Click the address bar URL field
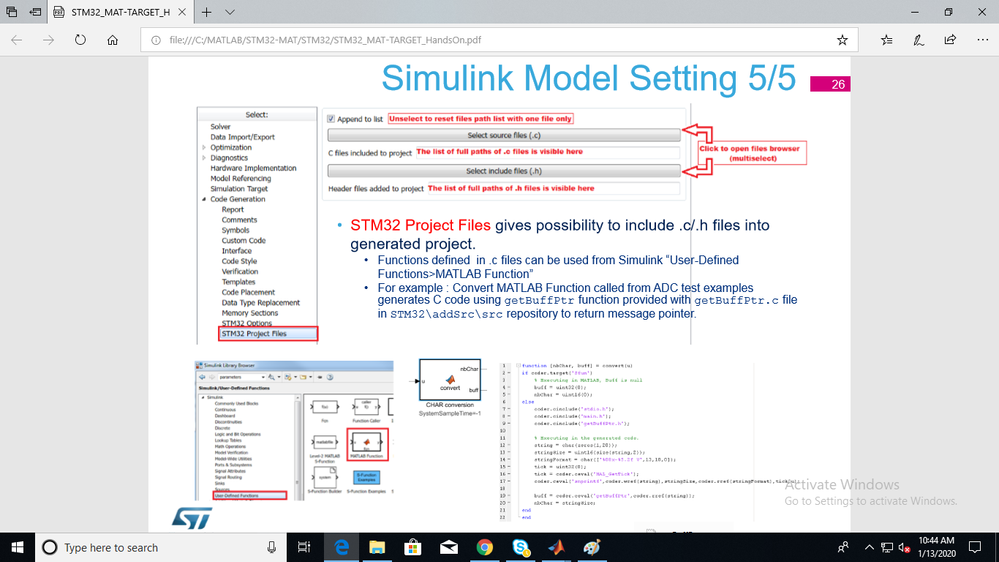 (x=497, y=40)
